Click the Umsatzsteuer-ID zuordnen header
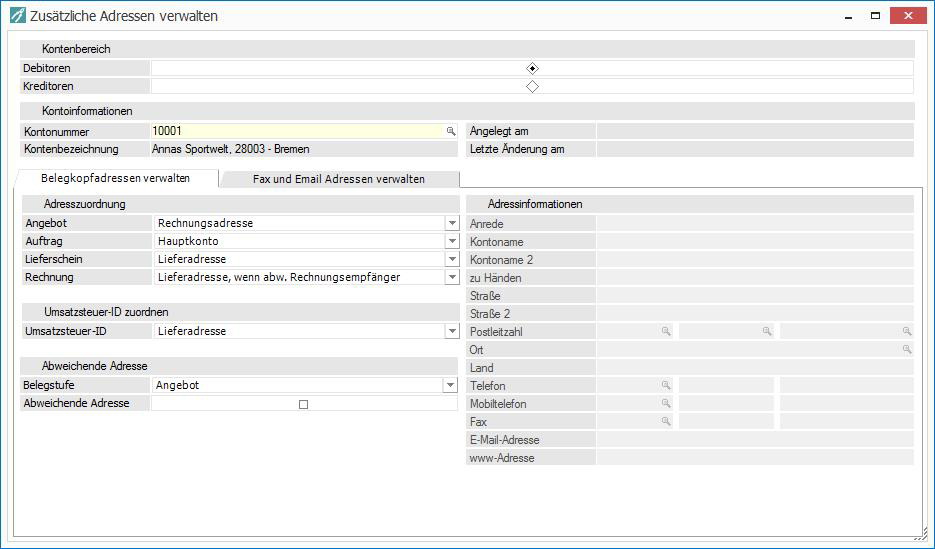Screen dimensions: 935x549 [240, 312]
